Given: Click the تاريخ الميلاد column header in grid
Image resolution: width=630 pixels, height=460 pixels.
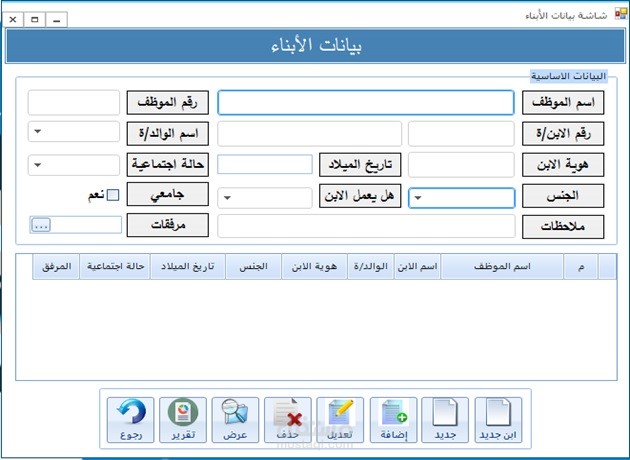Looking at the screenshot, I should [188, 266].
